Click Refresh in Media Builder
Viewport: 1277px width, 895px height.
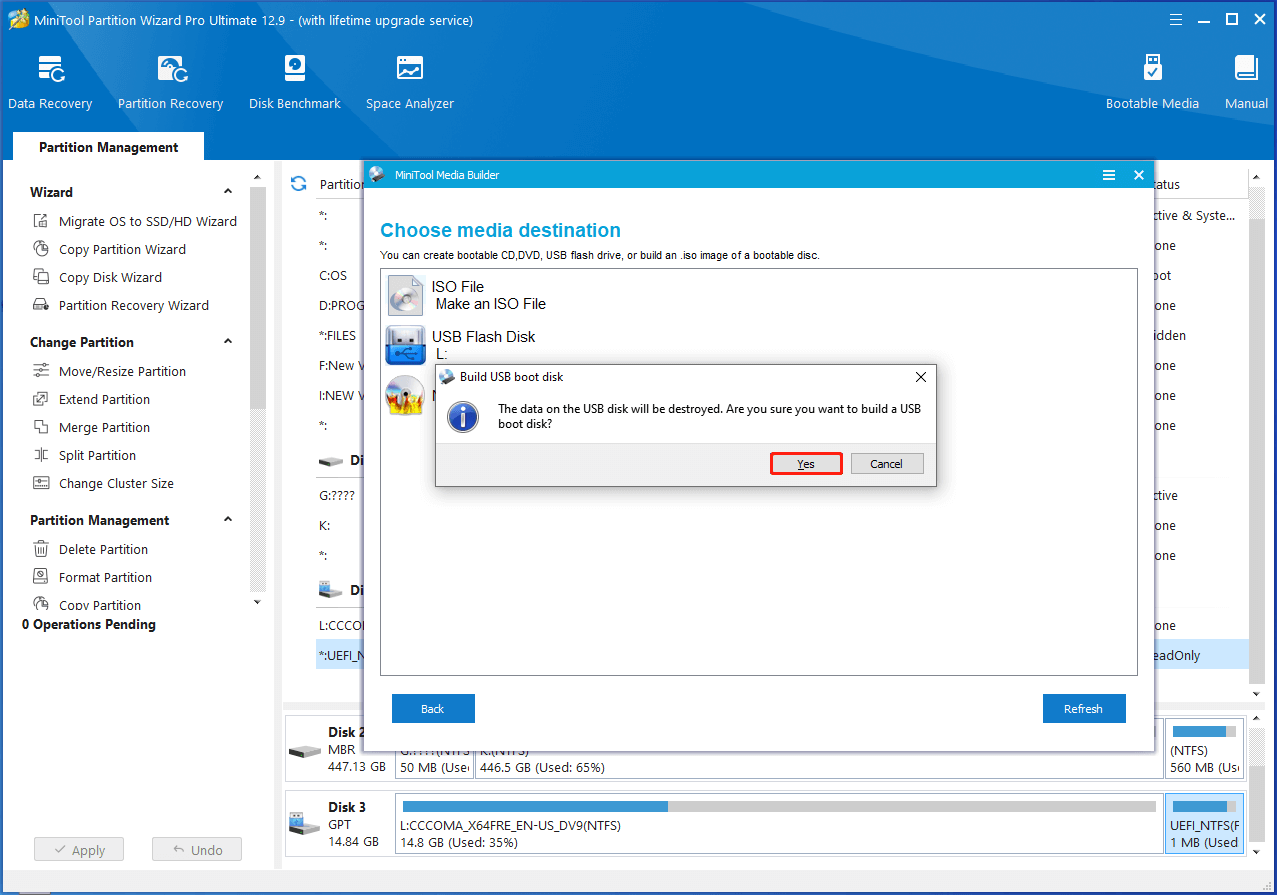(1083, 708)
